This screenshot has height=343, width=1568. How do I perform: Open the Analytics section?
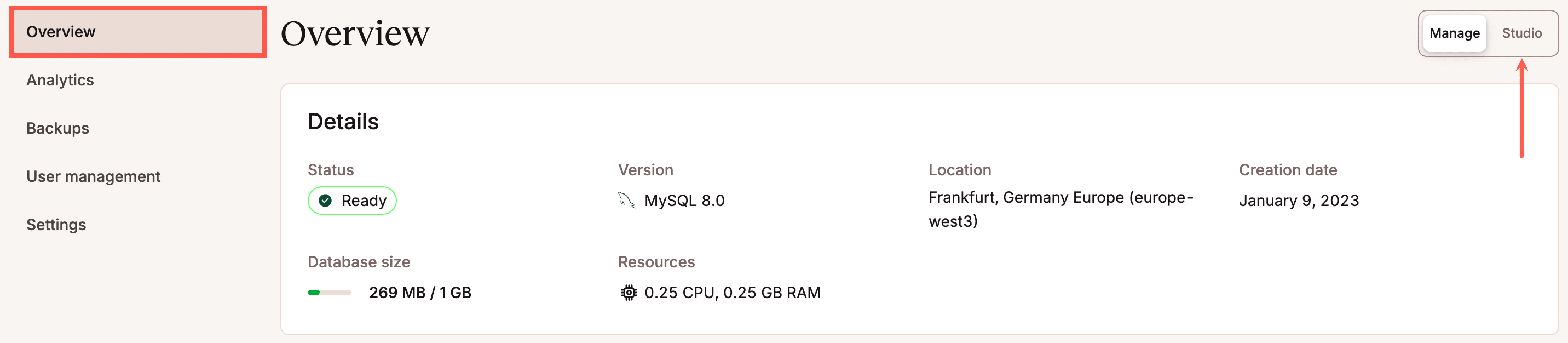60,80
